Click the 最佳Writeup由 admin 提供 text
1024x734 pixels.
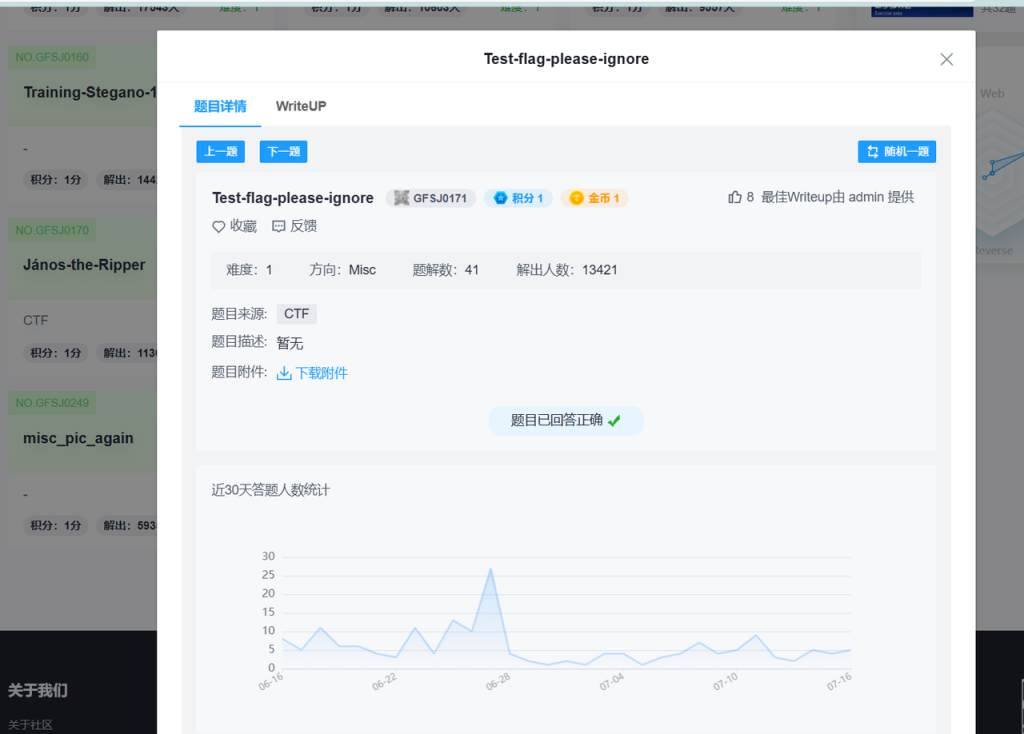837,197
